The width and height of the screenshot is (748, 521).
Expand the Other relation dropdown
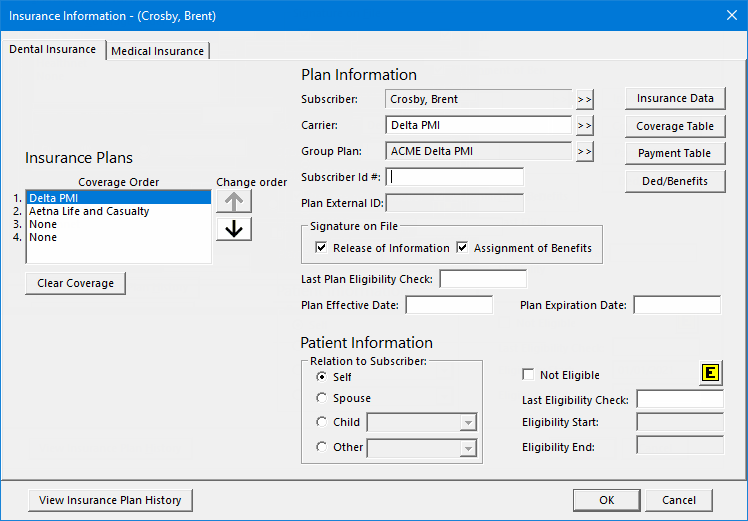pos(468,448)
